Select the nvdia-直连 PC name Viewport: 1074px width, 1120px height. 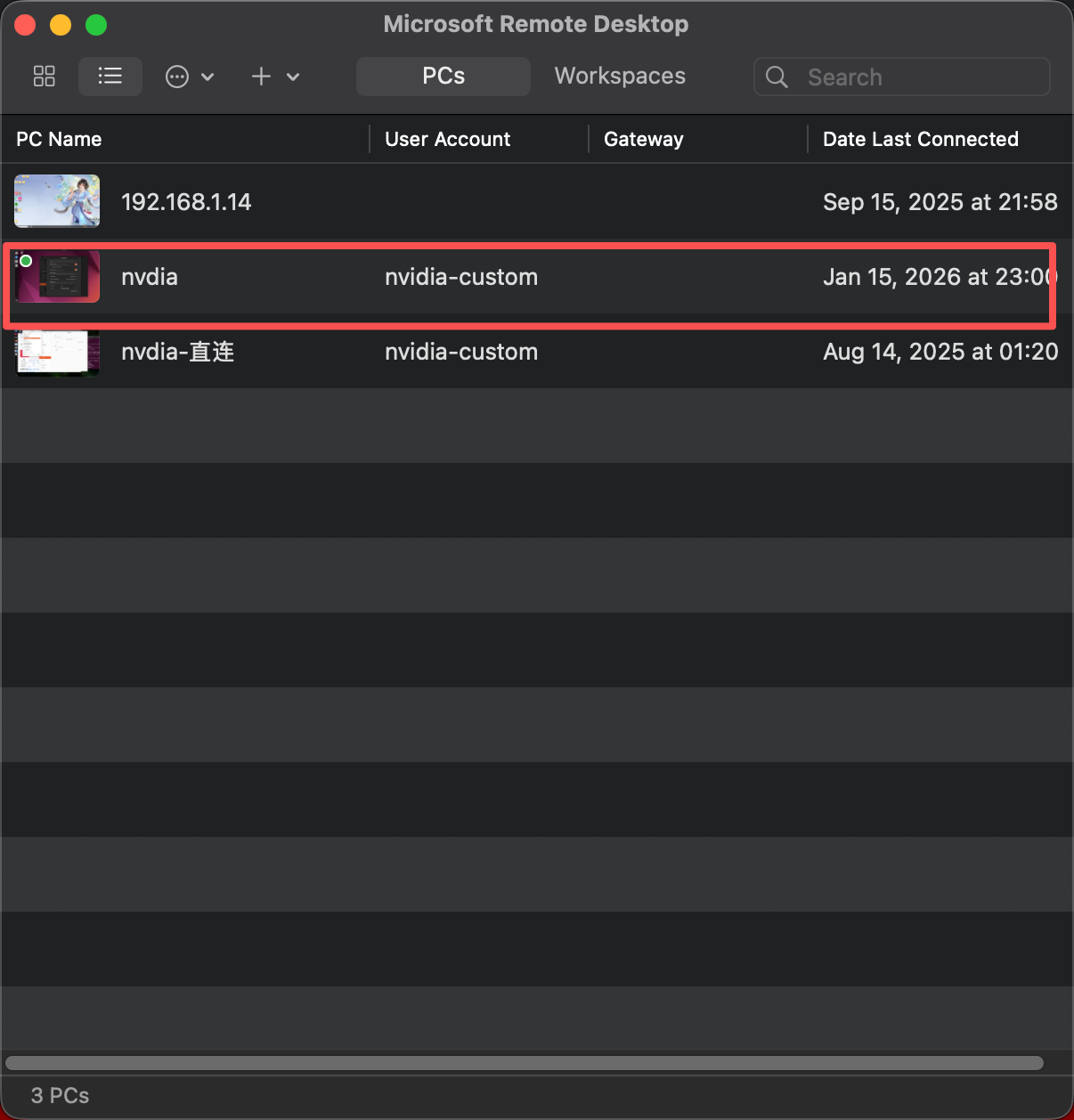pos(177,352)
